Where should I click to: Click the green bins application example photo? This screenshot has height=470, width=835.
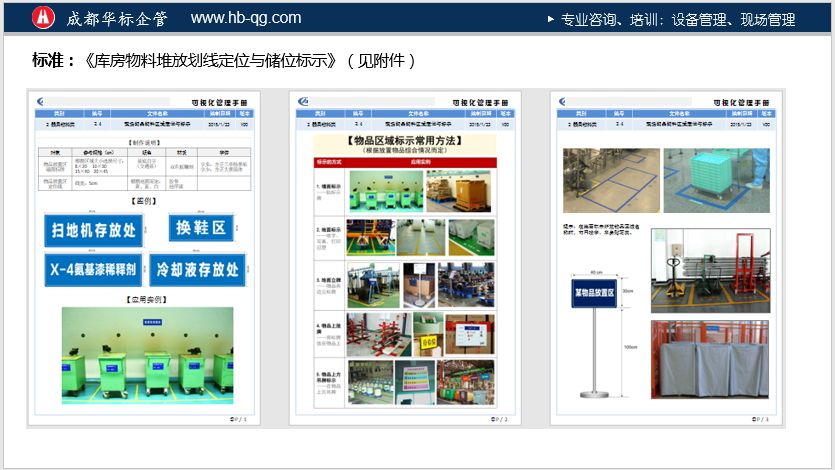147,356
